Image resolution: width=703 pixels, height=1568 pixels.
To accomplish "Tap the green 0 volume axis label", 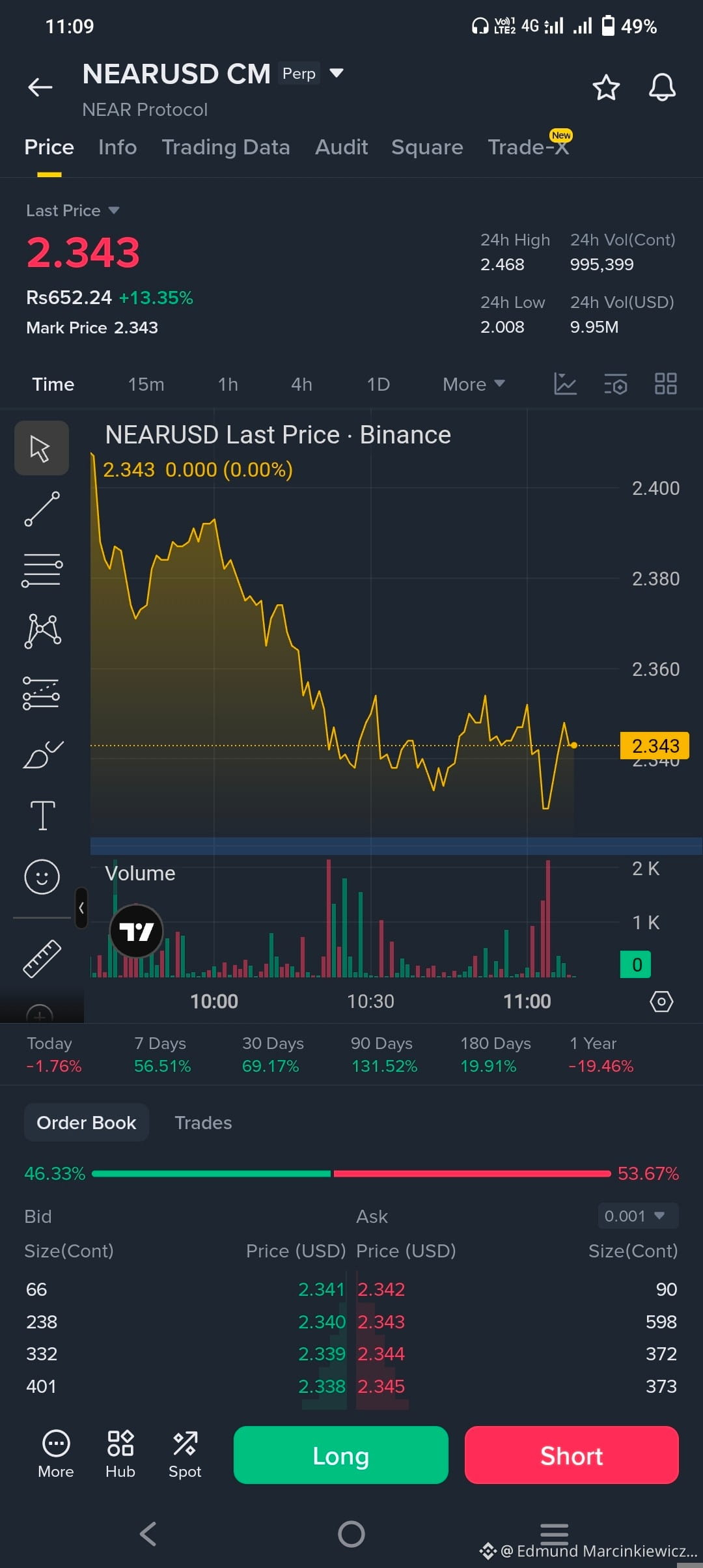I will 636,964.
